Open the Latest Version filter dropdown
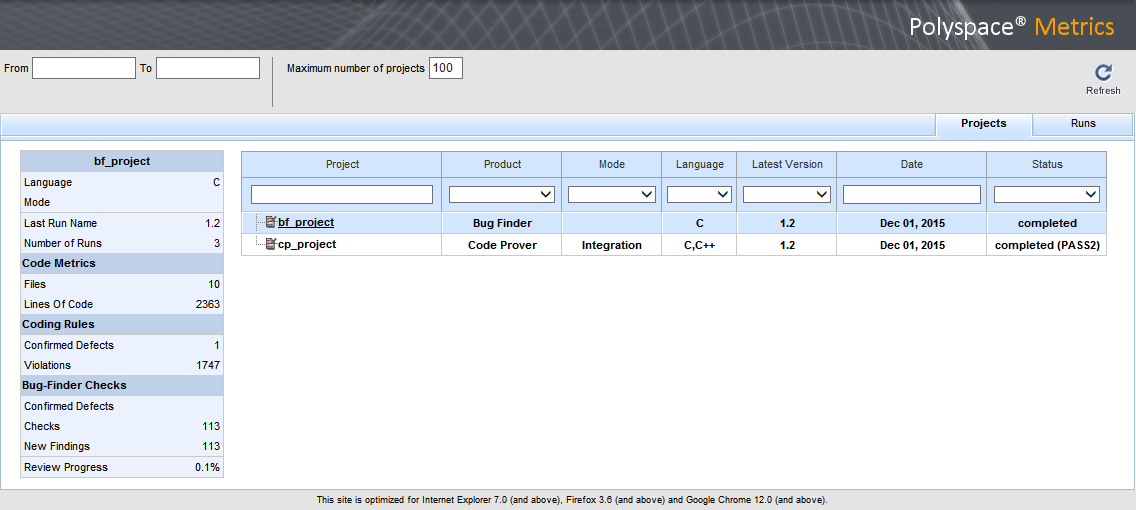This screenshot has height=510, width=1136. (787, 194)
